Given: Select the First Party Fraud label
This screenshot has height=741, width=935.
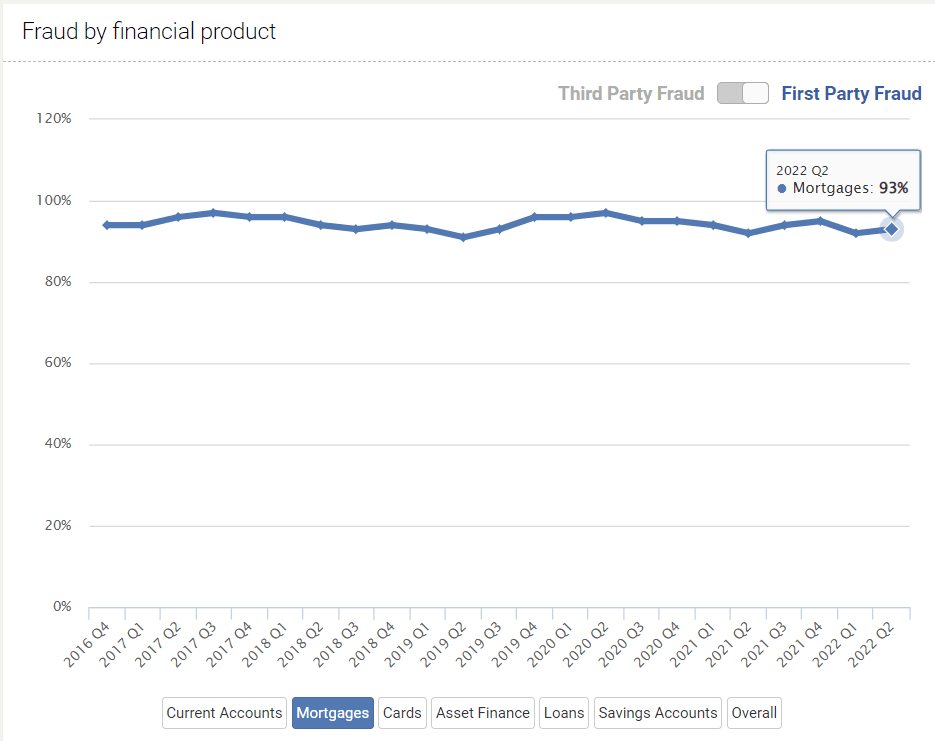Looking at the screenshot, I should [x=851, y=94].
